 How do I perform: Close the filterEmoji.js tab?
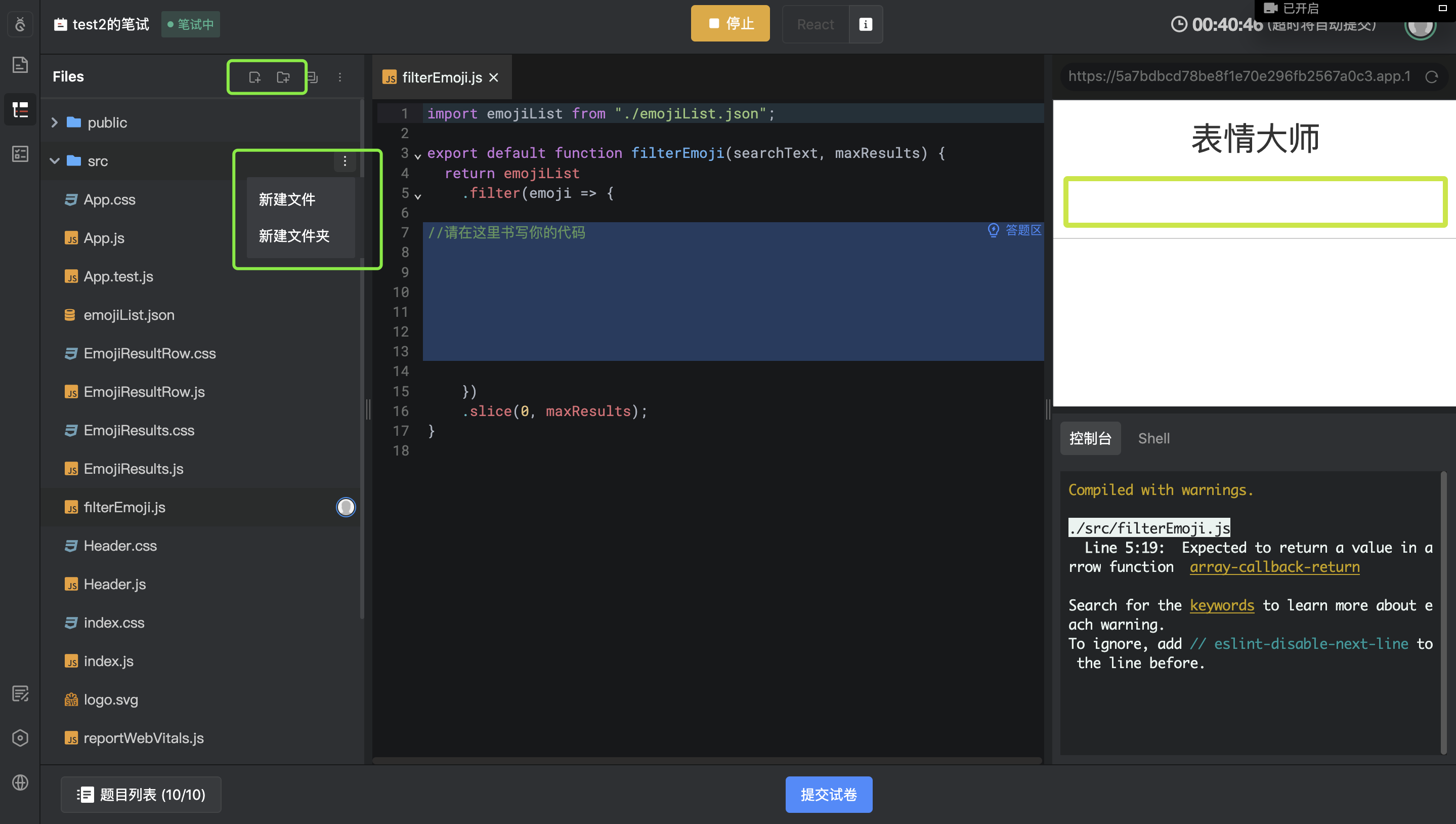coord(494,77)
